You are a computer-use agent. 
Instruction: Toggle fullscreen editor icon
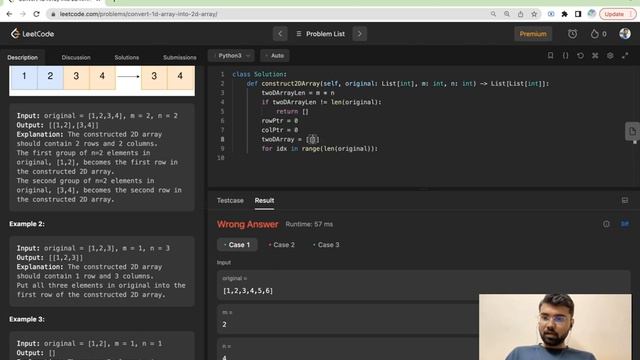pos(625,56)
